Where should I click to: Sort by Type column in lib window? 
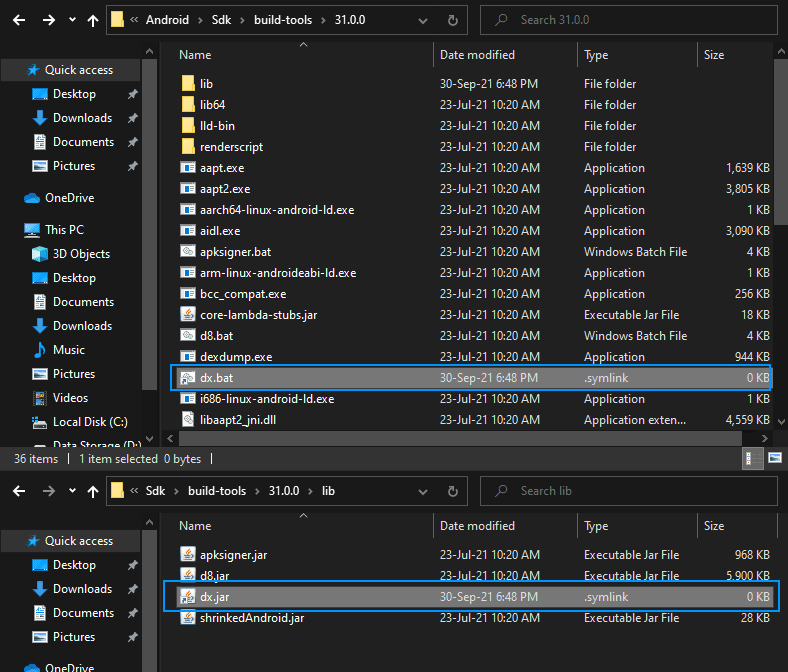(596, 526)
